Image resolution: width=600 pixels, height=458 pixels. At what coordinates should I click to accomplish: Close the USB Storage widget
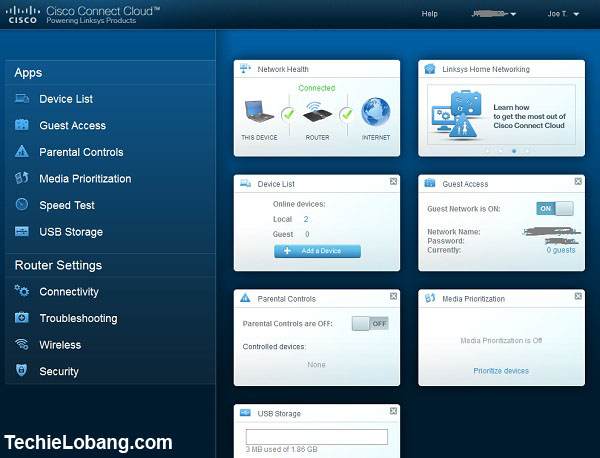point(393,411)
